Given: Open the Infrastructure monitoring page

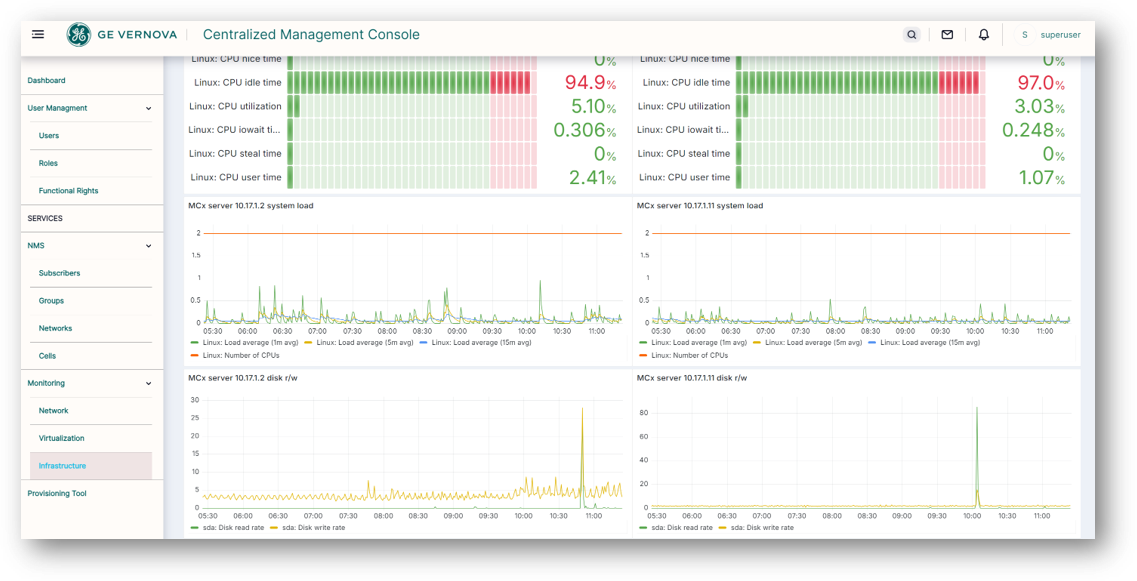Looking at the screenshot, I should (62, 466).
